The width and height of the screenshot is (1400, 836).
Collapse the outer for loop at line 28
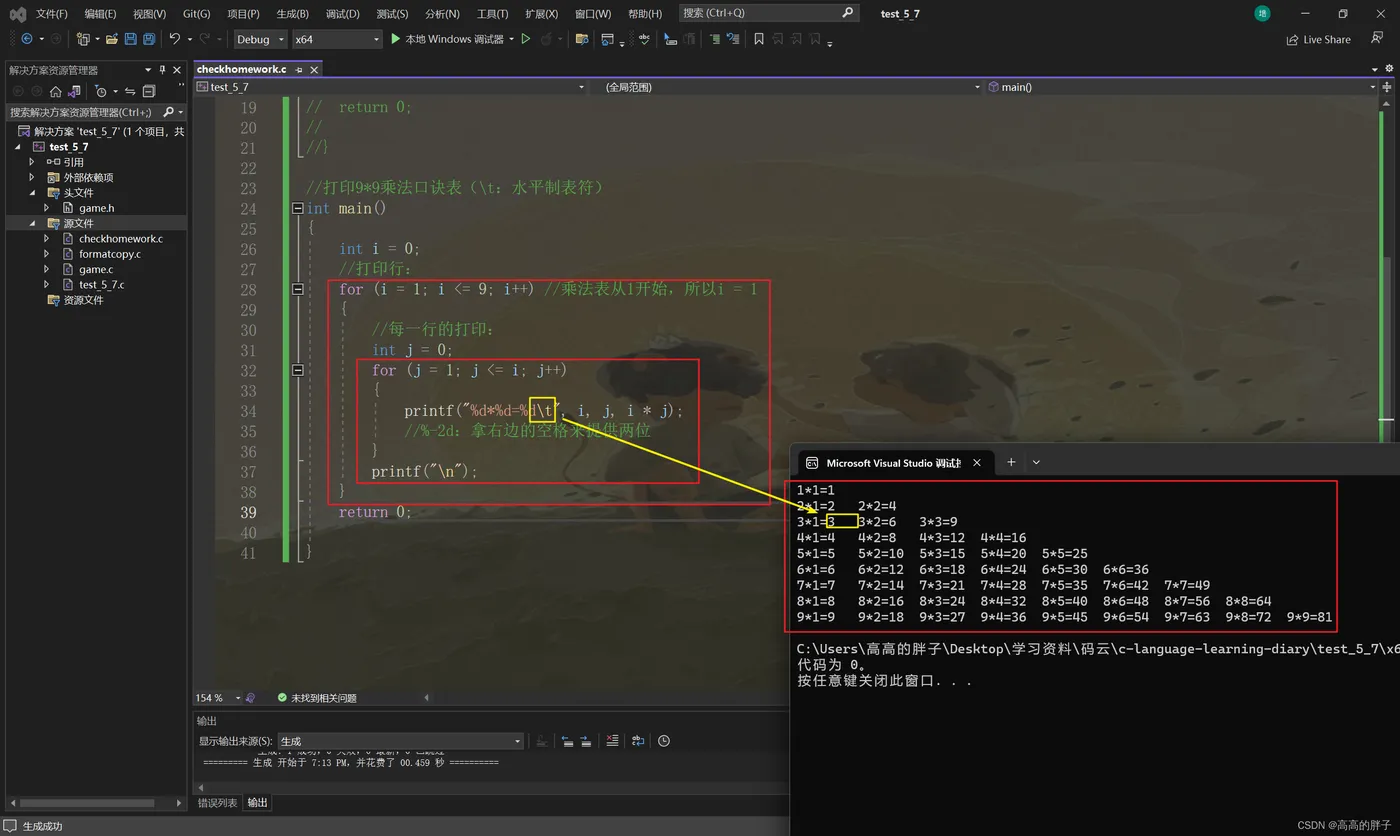tap(297, 289)
